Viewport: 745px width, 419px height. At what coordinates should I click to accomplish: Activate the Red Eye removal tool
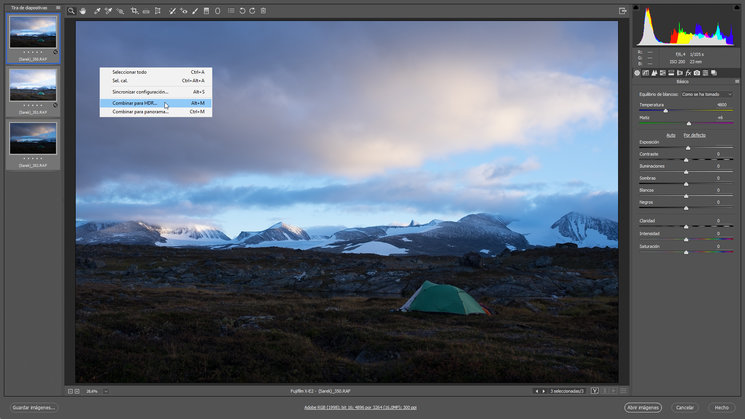(x=183, y=11)
